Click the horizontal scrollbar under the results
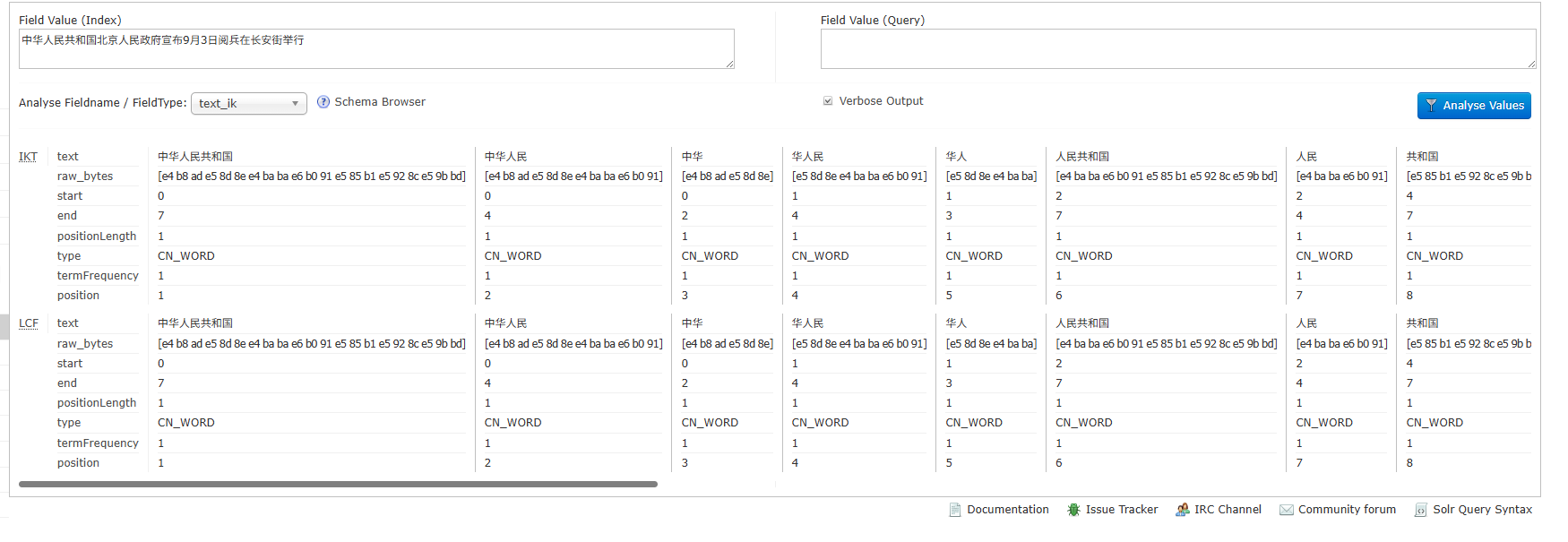Image resolution: width=1568 pixels, height=542 pixels. click(x=338, y=484)
